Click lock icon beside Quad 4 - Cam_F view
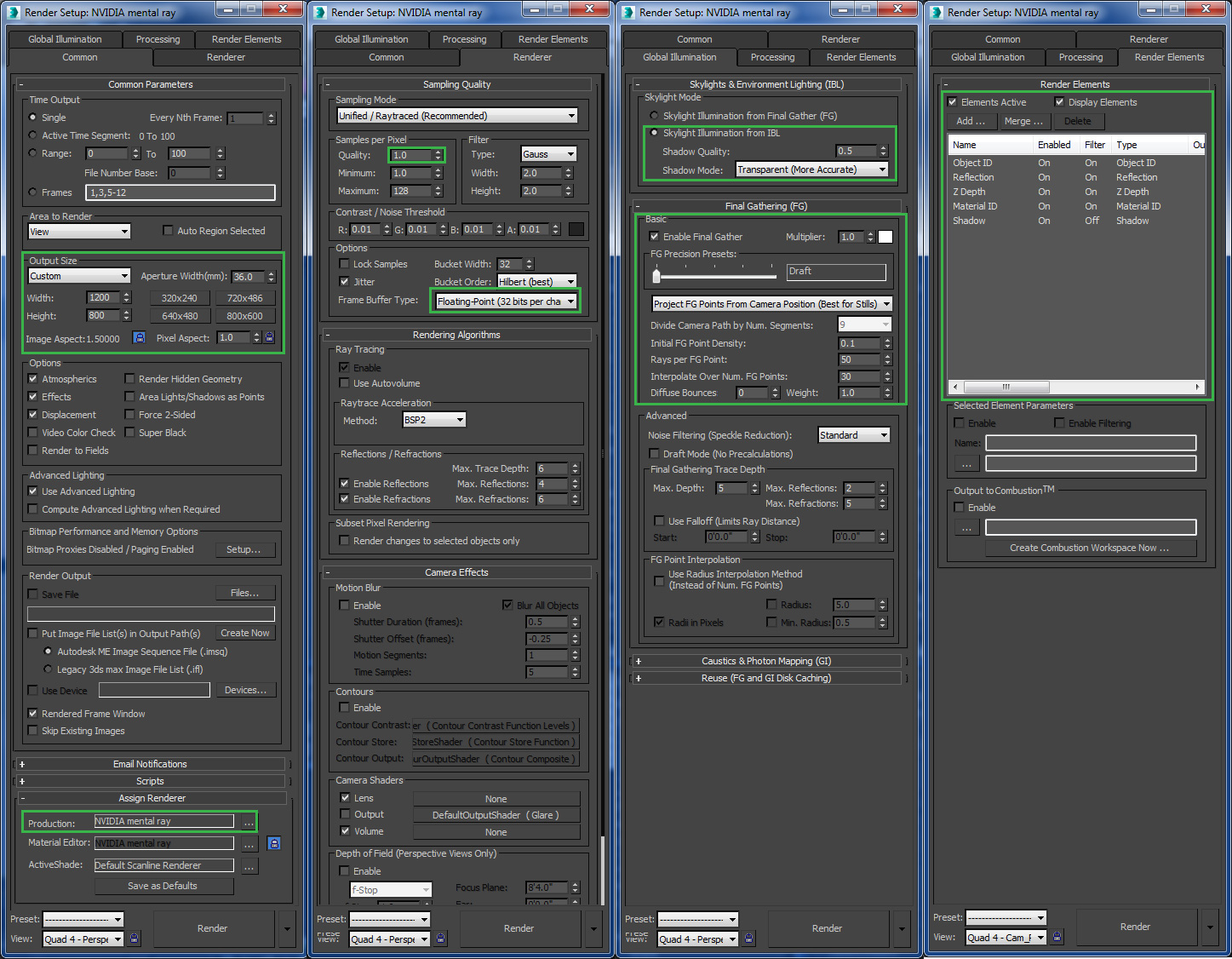The image size is (1232, 959). [1057, 937]
